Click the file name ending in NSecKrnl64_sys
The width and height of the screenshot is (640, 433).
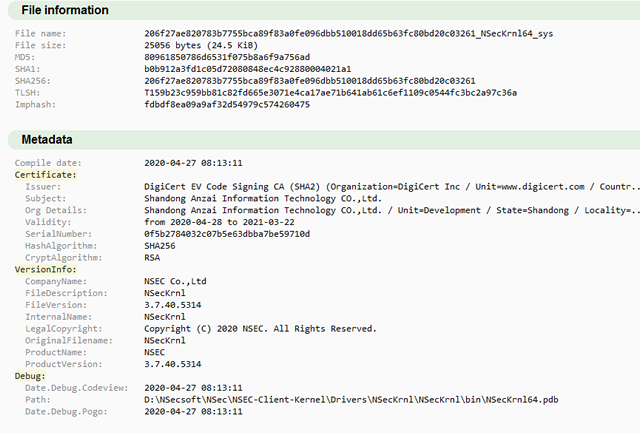pyautogui.click(x=349, y=34)
